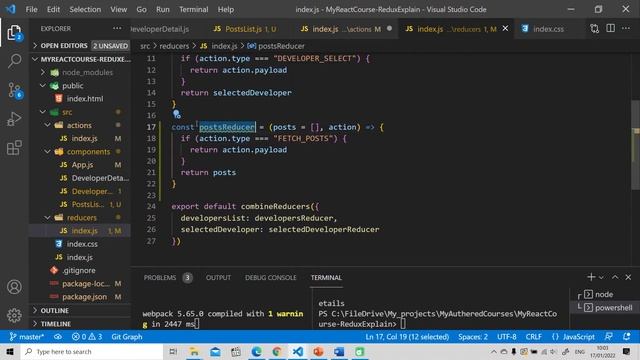
Task: Open editor more actions ellipsis
Action: [626, 29]
